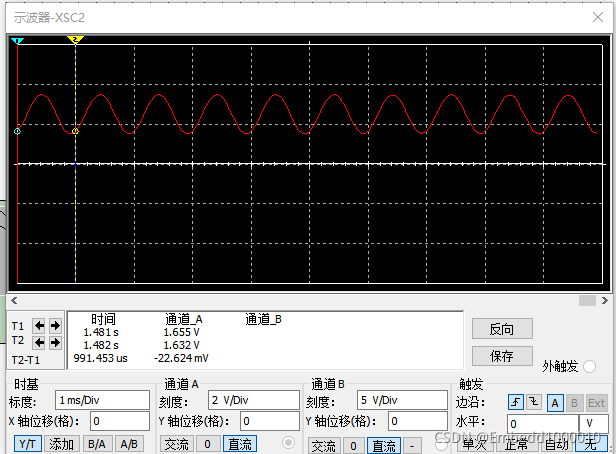The image size is (616, 454).
Task: Move cursor T1 left with arrow
Action: (39, 326)
